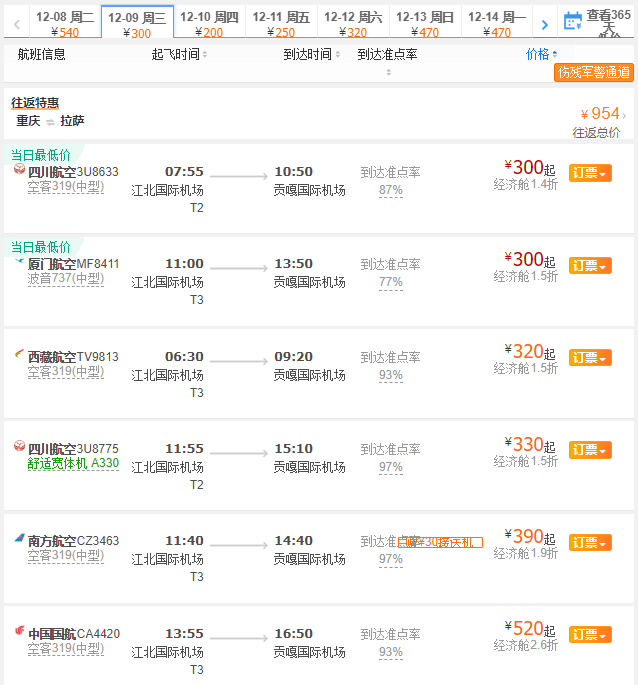Image resolution: width=638 pixels, height=685 pixels.
Task: Click China Southern logo for CZ3463
Action: click(19, 538)
